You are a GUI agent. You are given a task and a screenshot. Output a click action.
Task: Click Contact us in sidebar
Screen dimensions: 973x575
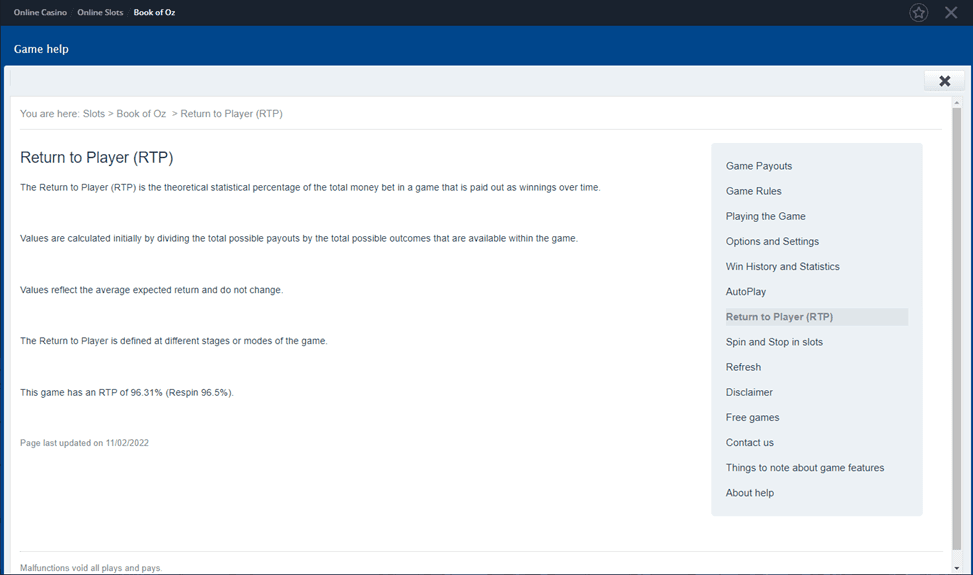pyautogui.click(x=750, y=442)
